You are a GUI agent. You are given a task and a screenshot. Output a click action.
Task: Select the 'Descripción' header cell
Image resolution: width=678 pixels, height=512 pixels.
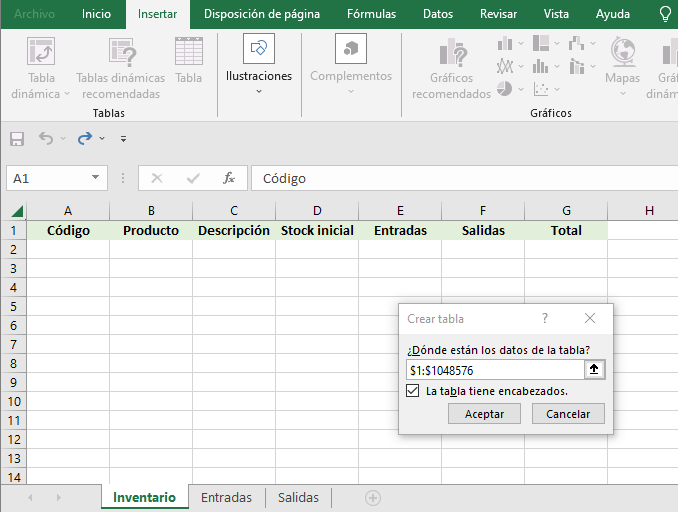[x=234, y=230]
